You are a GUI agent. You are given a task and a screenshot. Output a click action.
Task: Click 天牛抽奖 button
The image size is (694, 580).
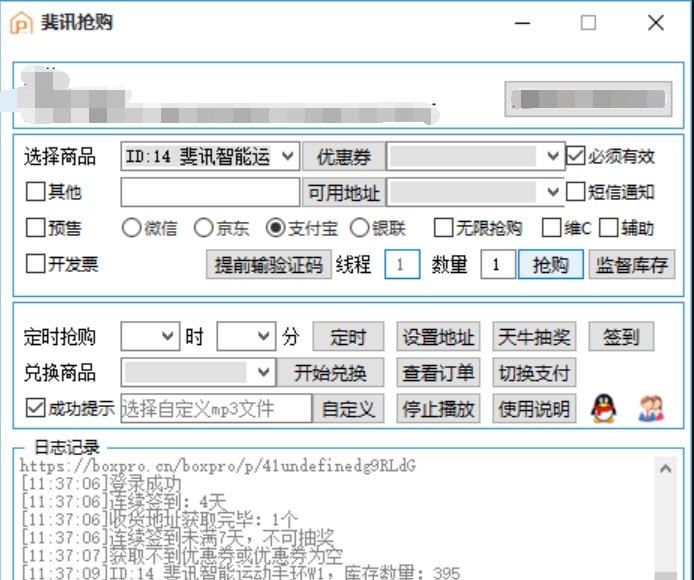tap(534, 337)
